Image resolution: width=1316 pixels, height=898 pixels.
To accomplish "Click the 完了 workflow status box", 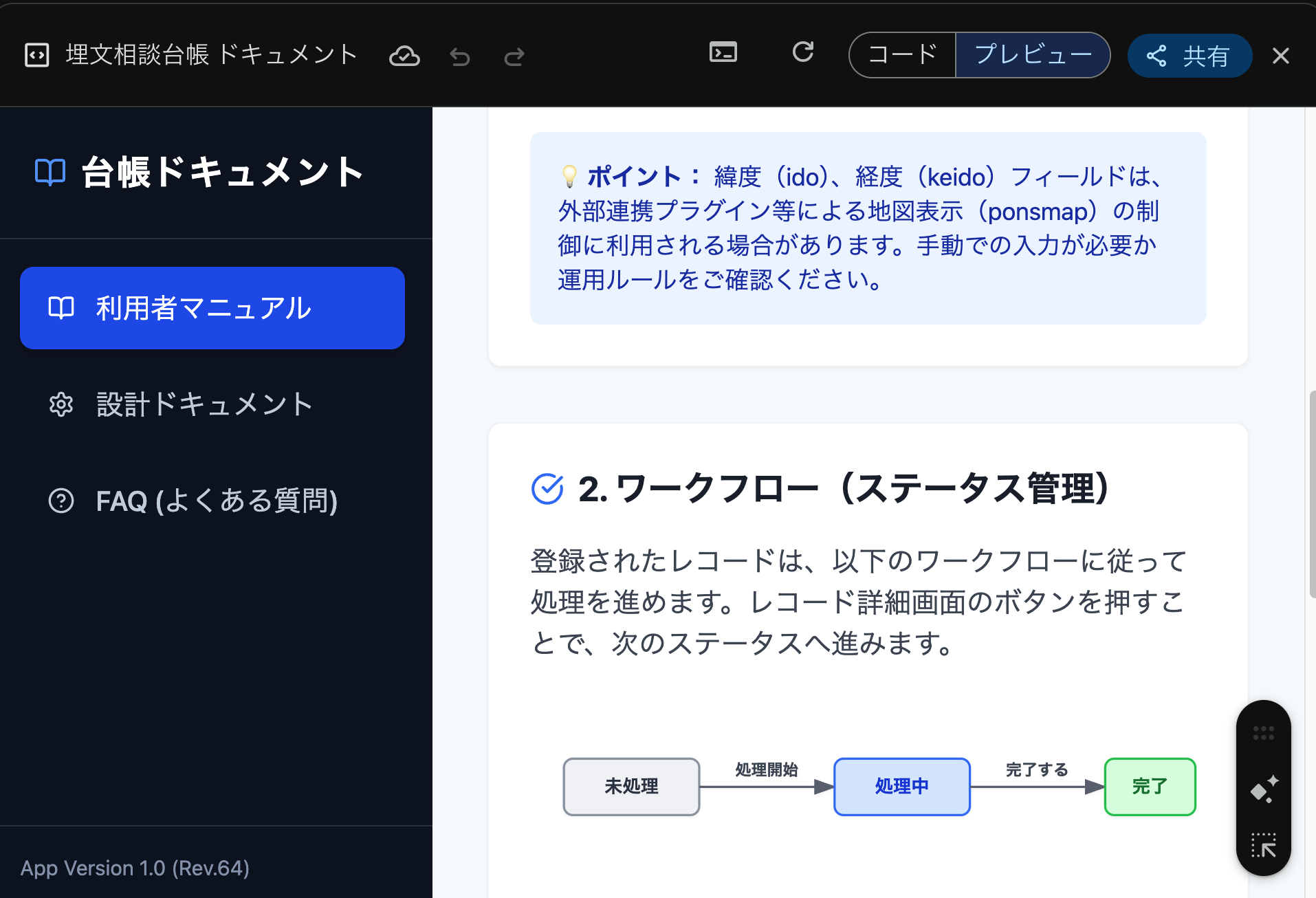I will coord(1150,787).
